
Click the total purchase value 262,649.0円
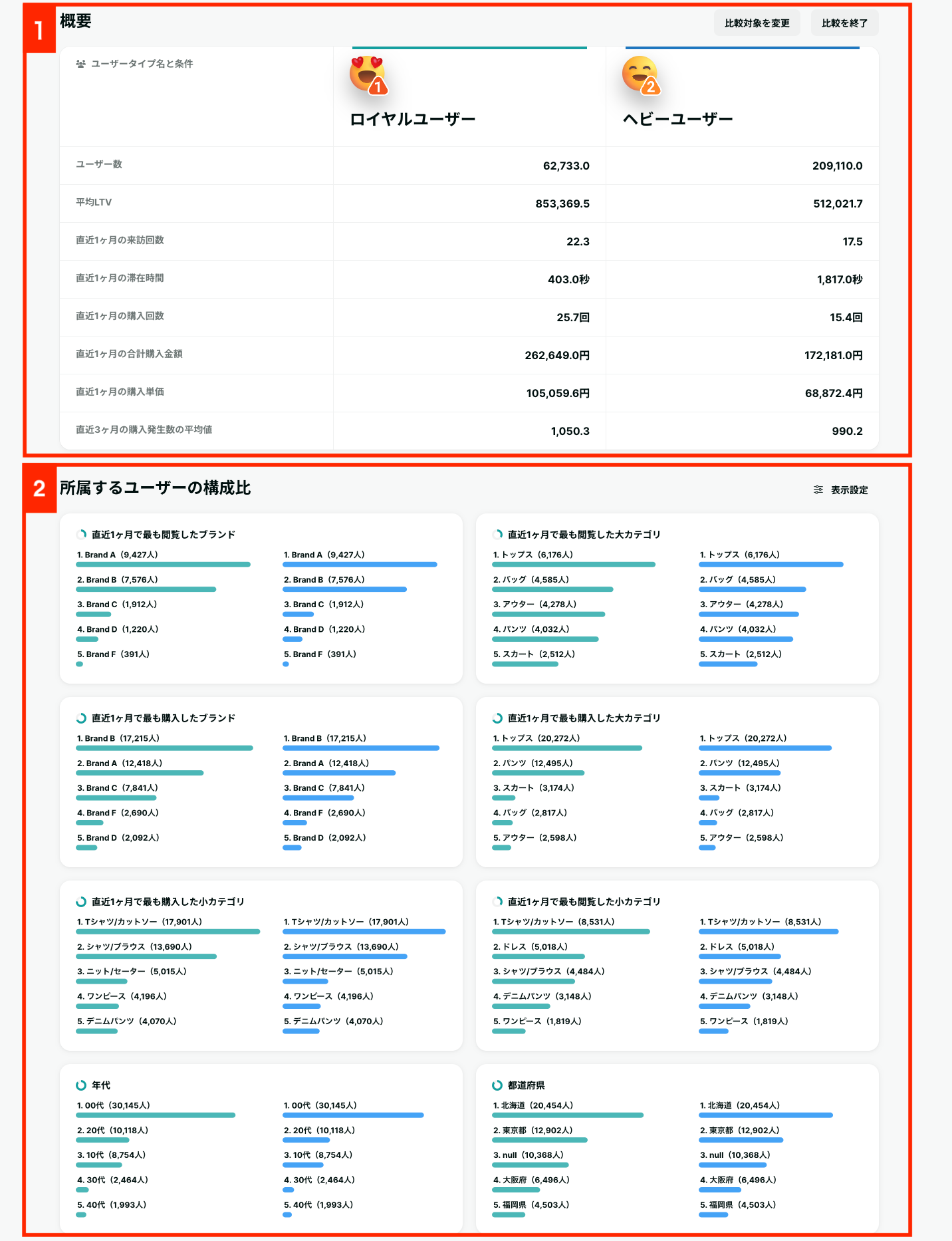(x=557, y=355)
